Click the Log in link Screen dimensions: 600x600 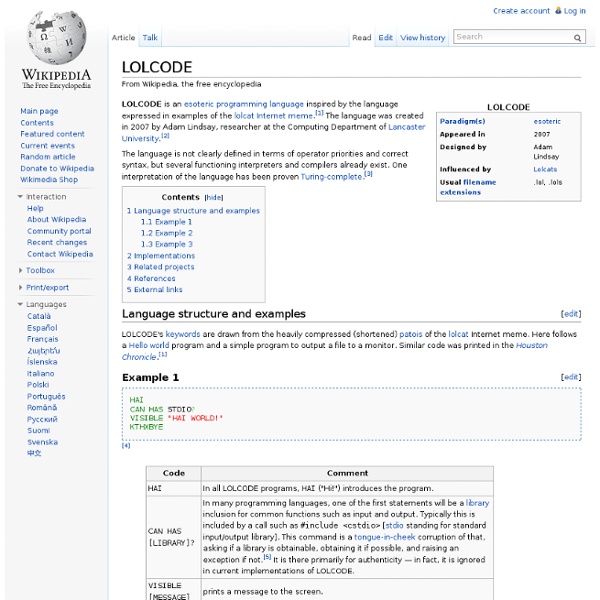[x=574, y=11]
